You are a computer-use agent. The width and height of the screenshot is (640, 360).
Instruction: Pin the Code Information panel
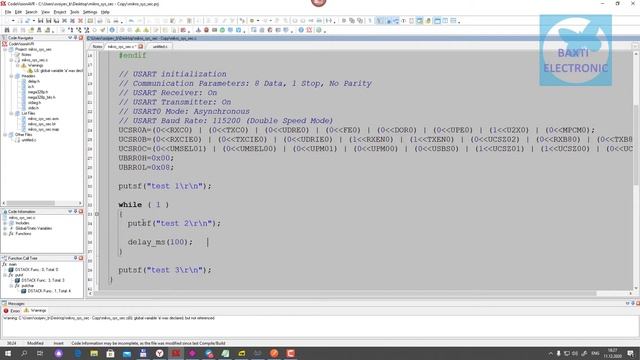pos(76,211)
